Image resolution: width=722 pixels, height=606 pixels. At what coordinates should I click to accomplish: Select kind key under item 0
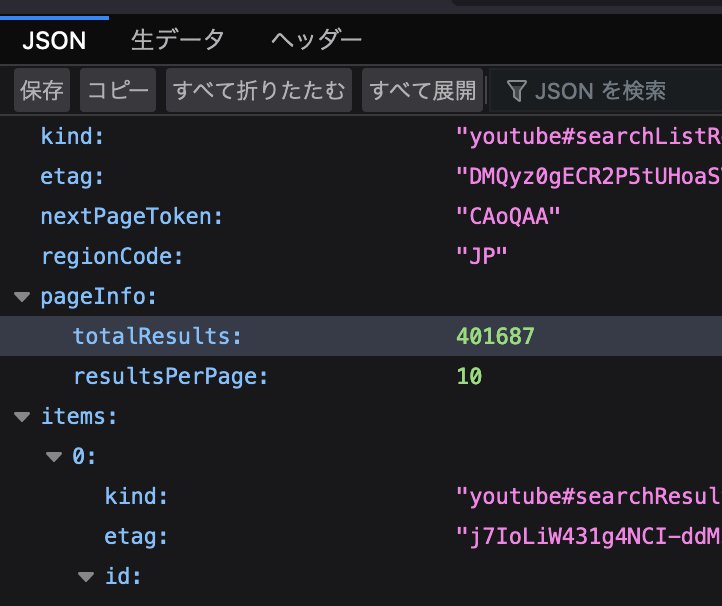(x=136, y=496)
